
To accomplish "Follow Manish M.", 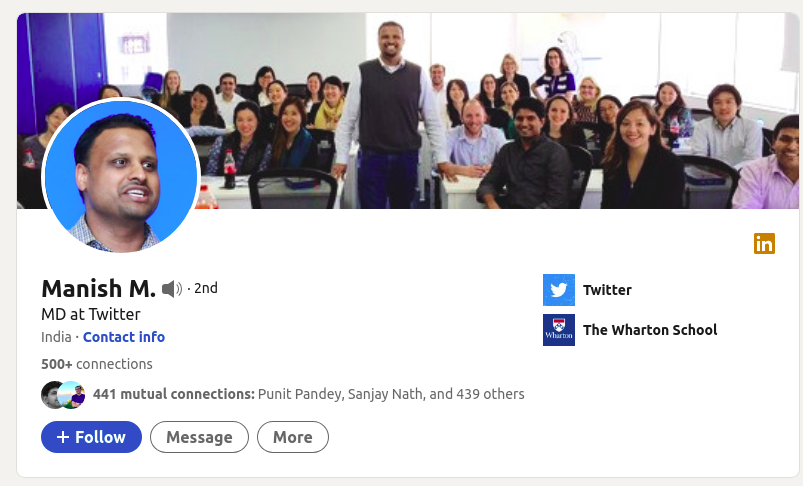I will (91, 437).
